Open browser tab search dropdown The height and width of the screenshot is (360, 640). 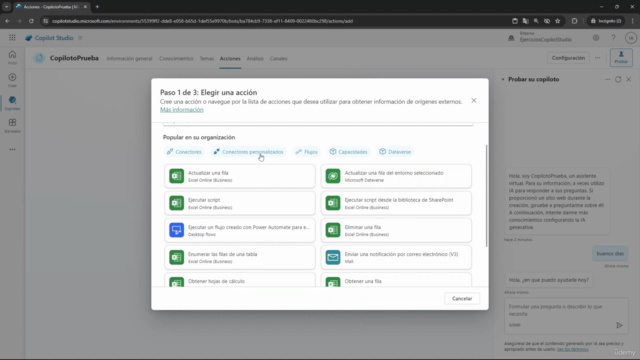[7, 7]
